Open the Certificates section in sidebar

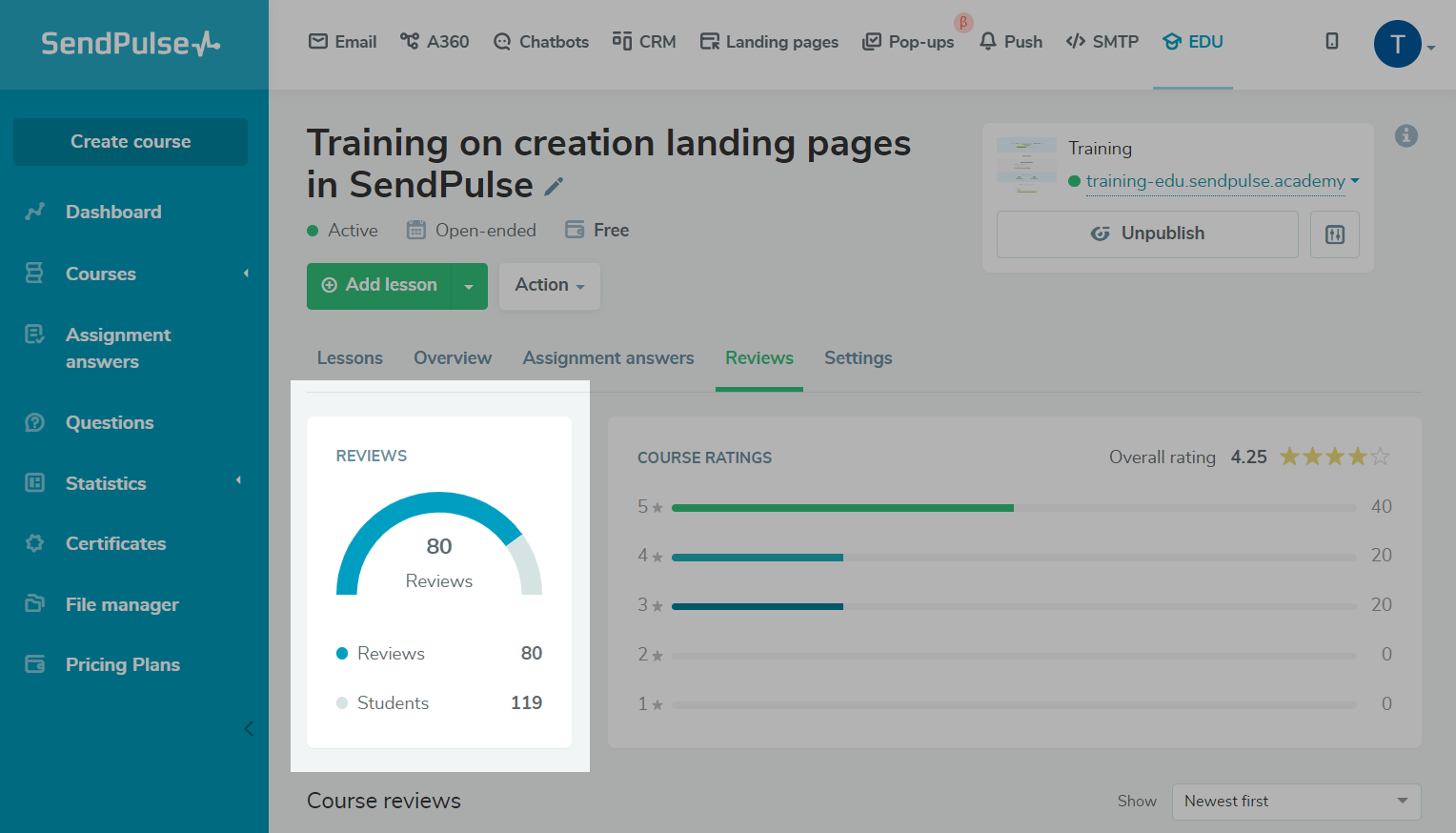[x=115, y=543]
